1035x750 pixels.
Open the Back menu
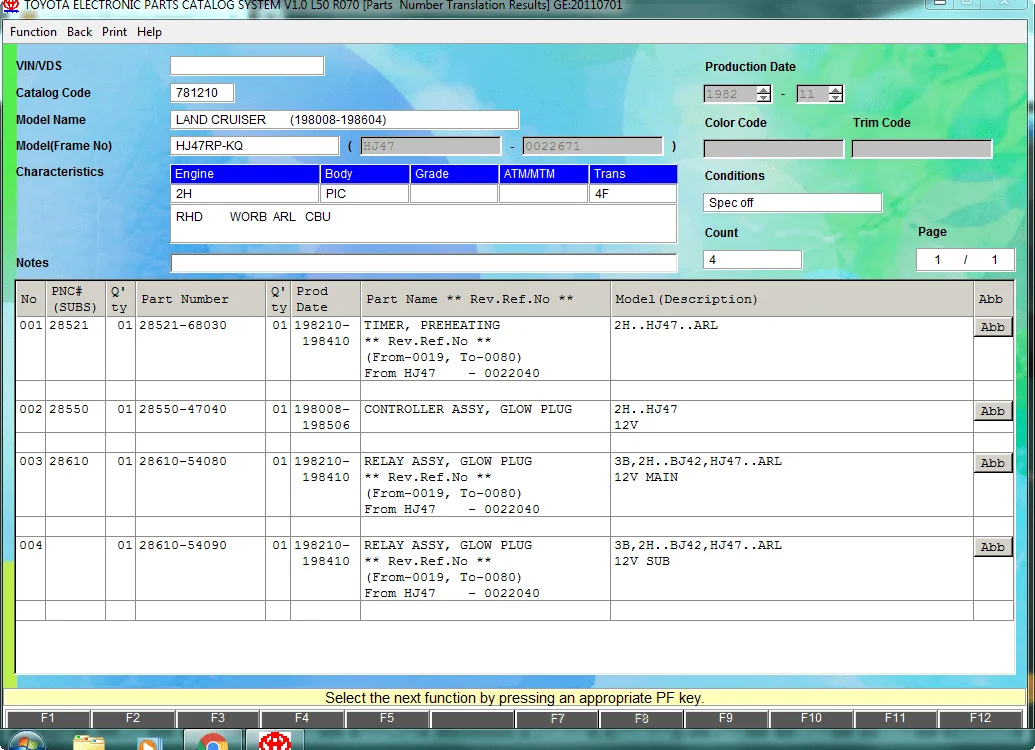click(x=79, y=32)
